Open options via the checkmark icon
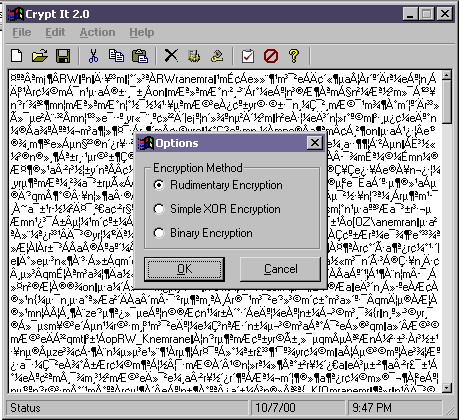This screenshot has width=459, height=420. [x=248, y=56]
